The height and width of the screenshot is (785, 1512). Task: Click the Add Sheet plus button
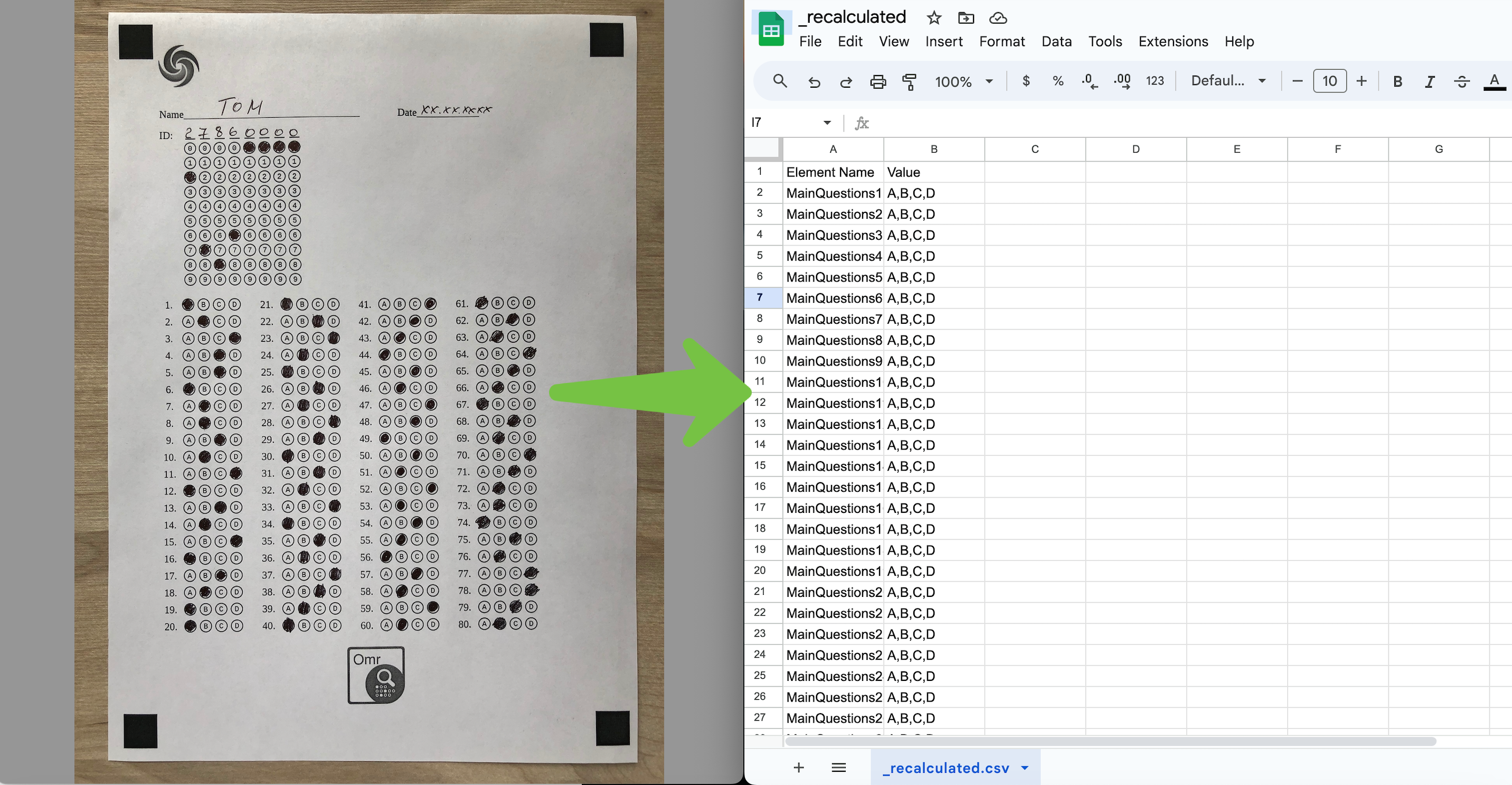[798, 767]
